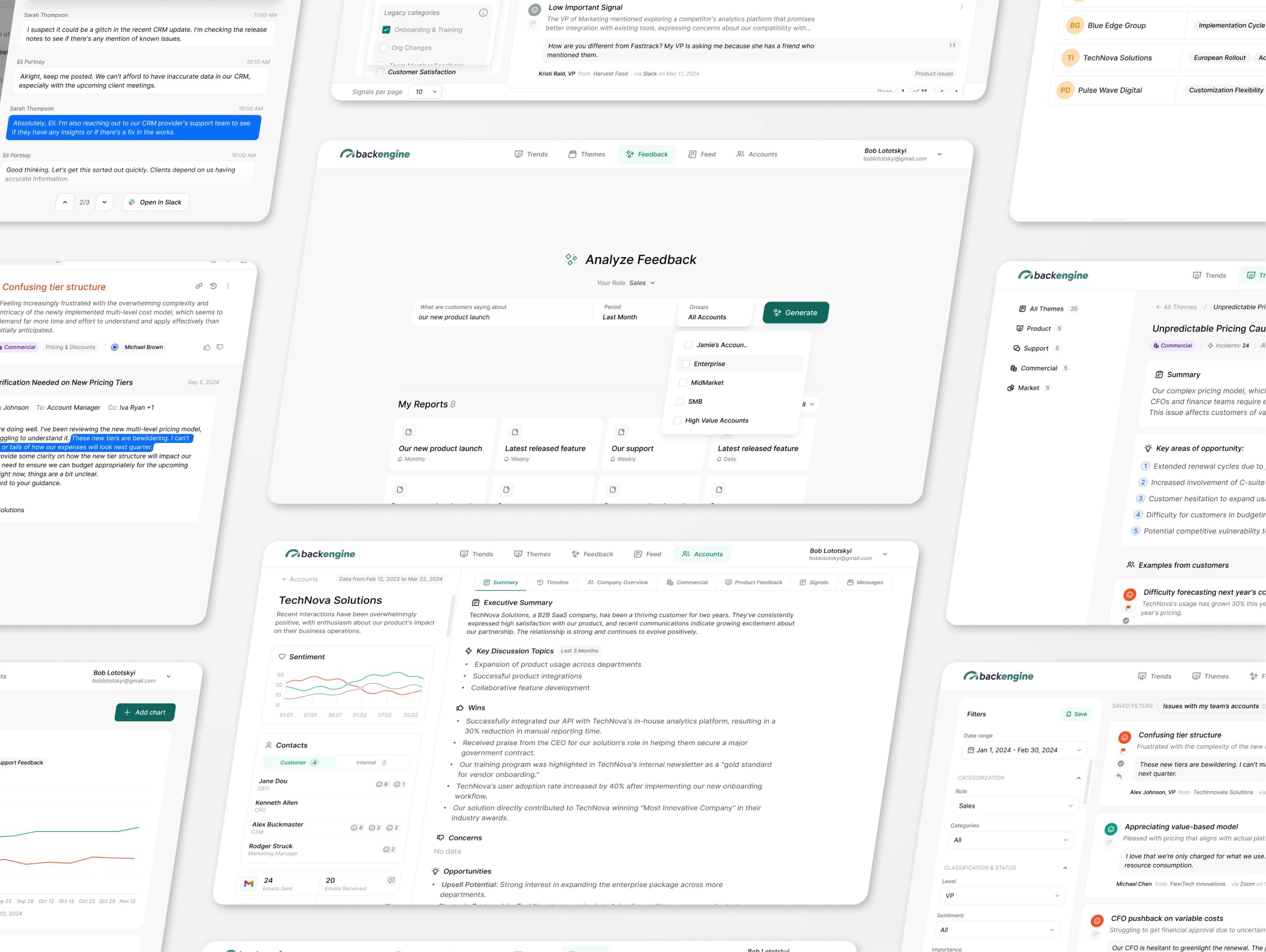Click All Themes breadcrumb link

[1176, 307]
